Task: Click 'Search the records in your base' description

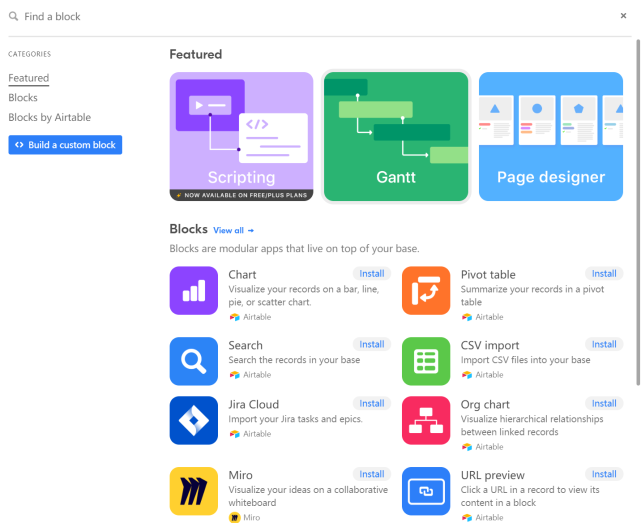Action: [x=294, y=360]
